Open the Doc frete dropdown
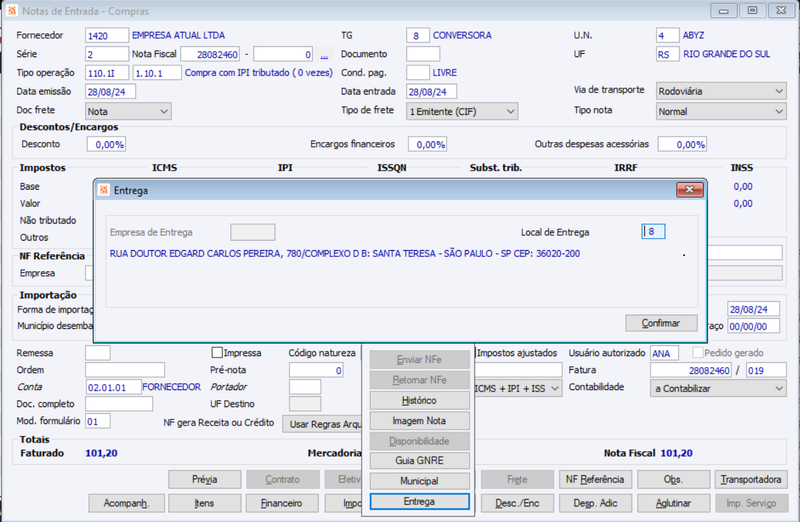This screenshot has height=522, width=800. (128, 111)
